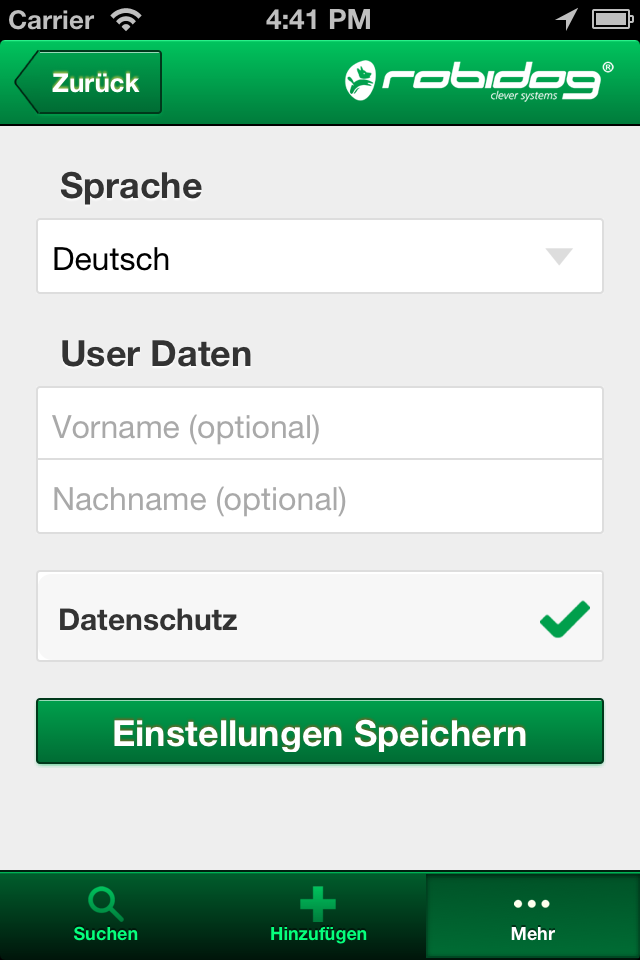Switch to the Suchen tab label

[105, 934]
